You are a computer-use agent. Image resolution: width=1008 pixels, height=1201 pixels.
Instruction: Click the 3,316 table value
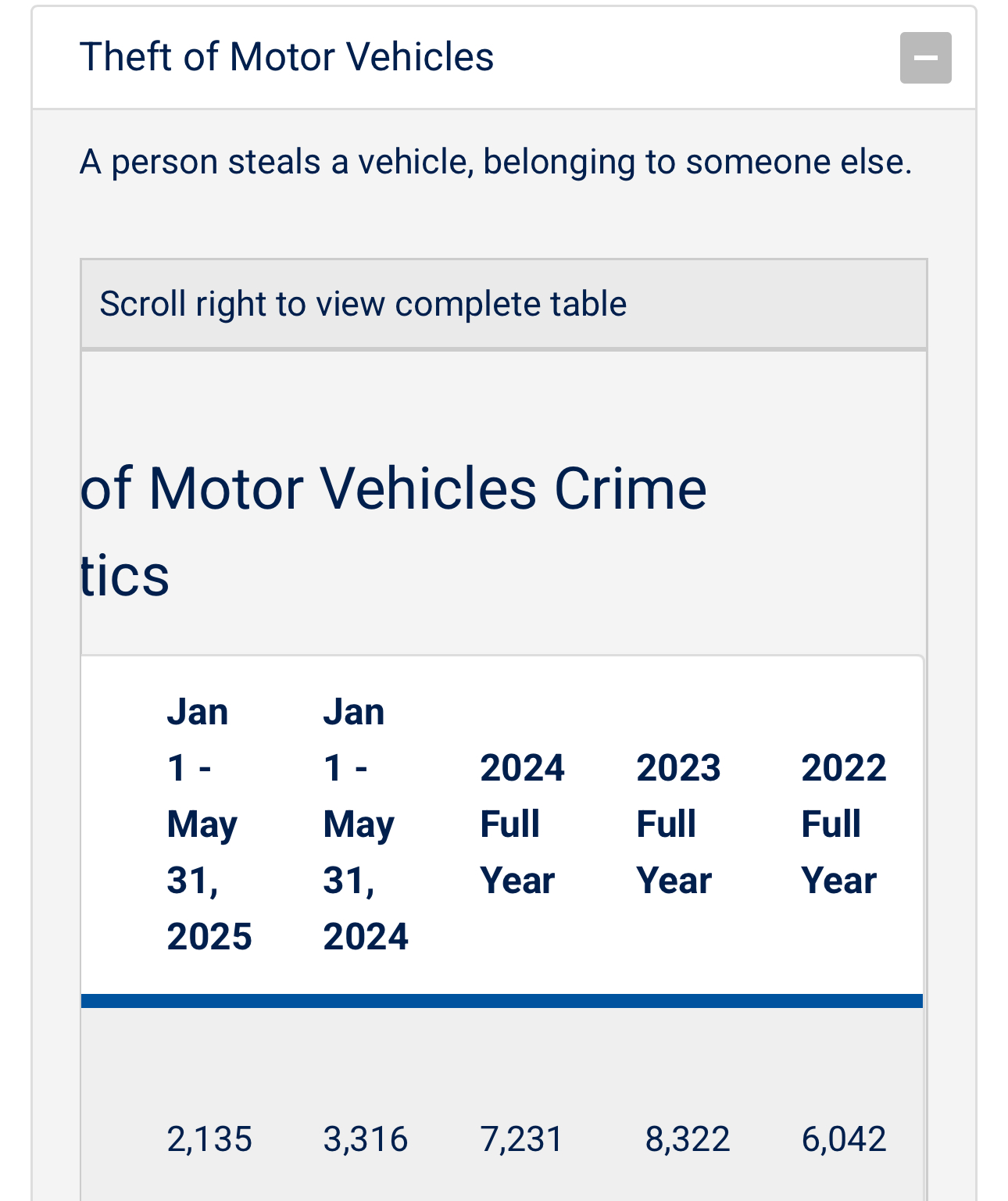point(366,1139)
